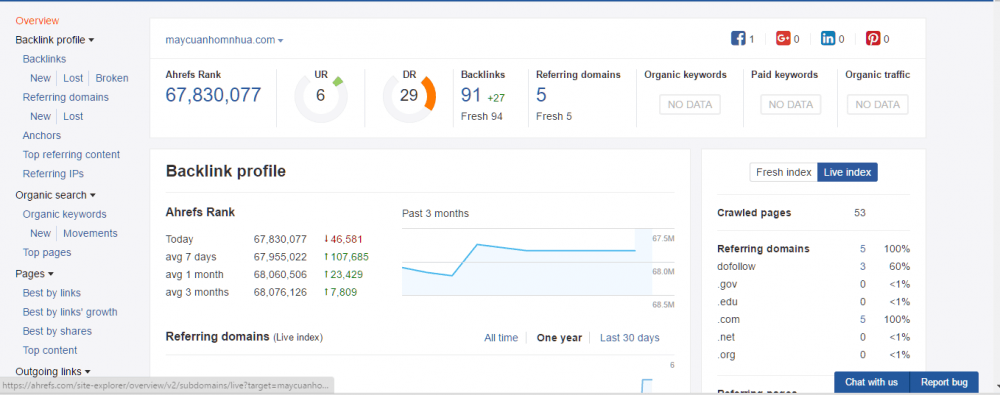1000x395 pixels.
Task: Click the UR gauge showing 6
Action: [x=320, y=96]
